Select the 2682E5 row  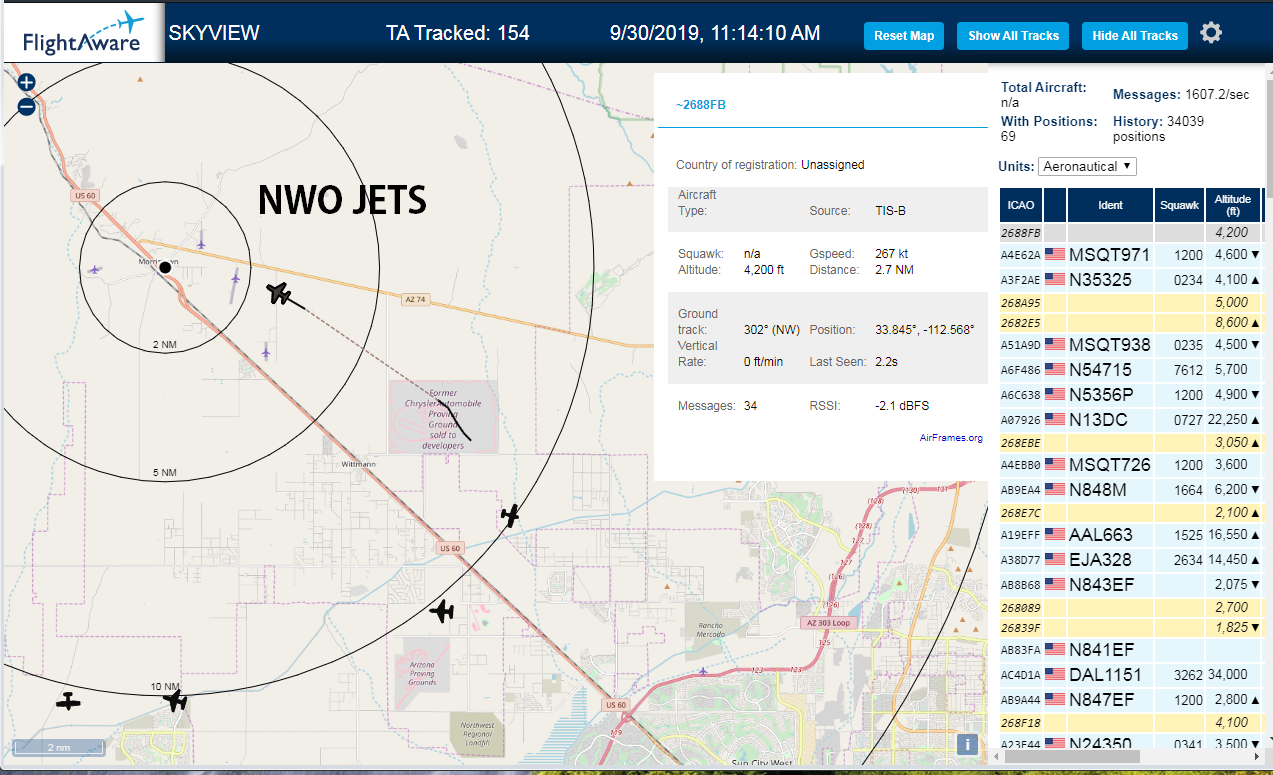[x=1130, y=323]
